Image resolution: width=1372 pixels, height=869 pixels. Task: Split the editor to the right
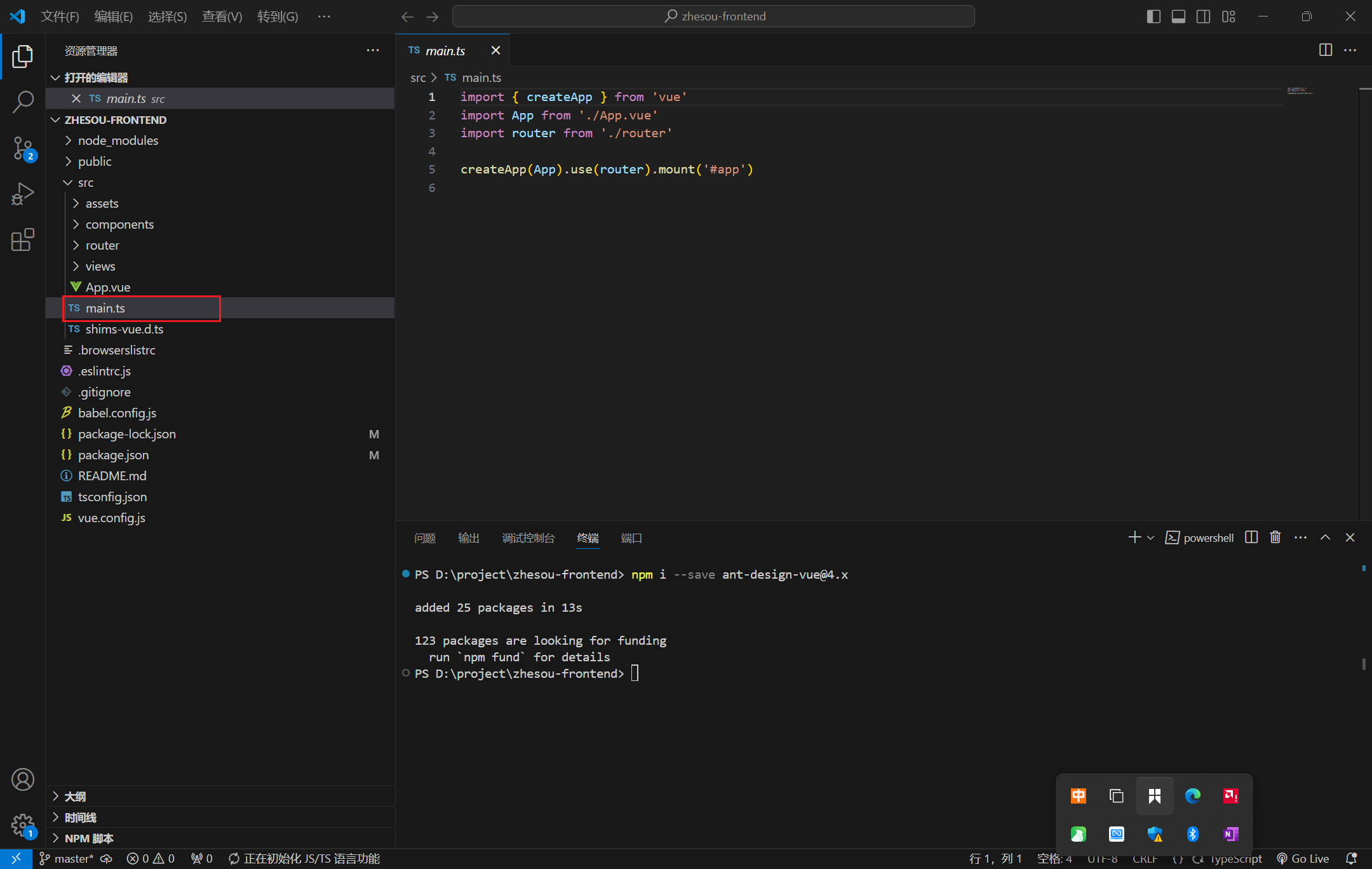(x=1326, y=50)
